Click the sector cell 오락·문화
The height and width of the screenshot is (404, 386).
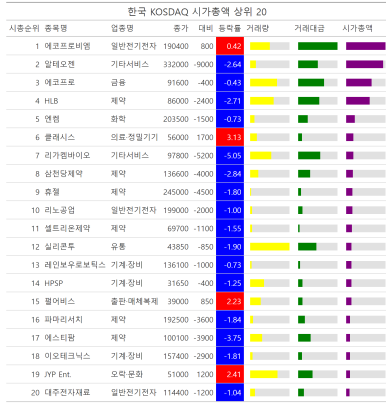click(127, 374)
